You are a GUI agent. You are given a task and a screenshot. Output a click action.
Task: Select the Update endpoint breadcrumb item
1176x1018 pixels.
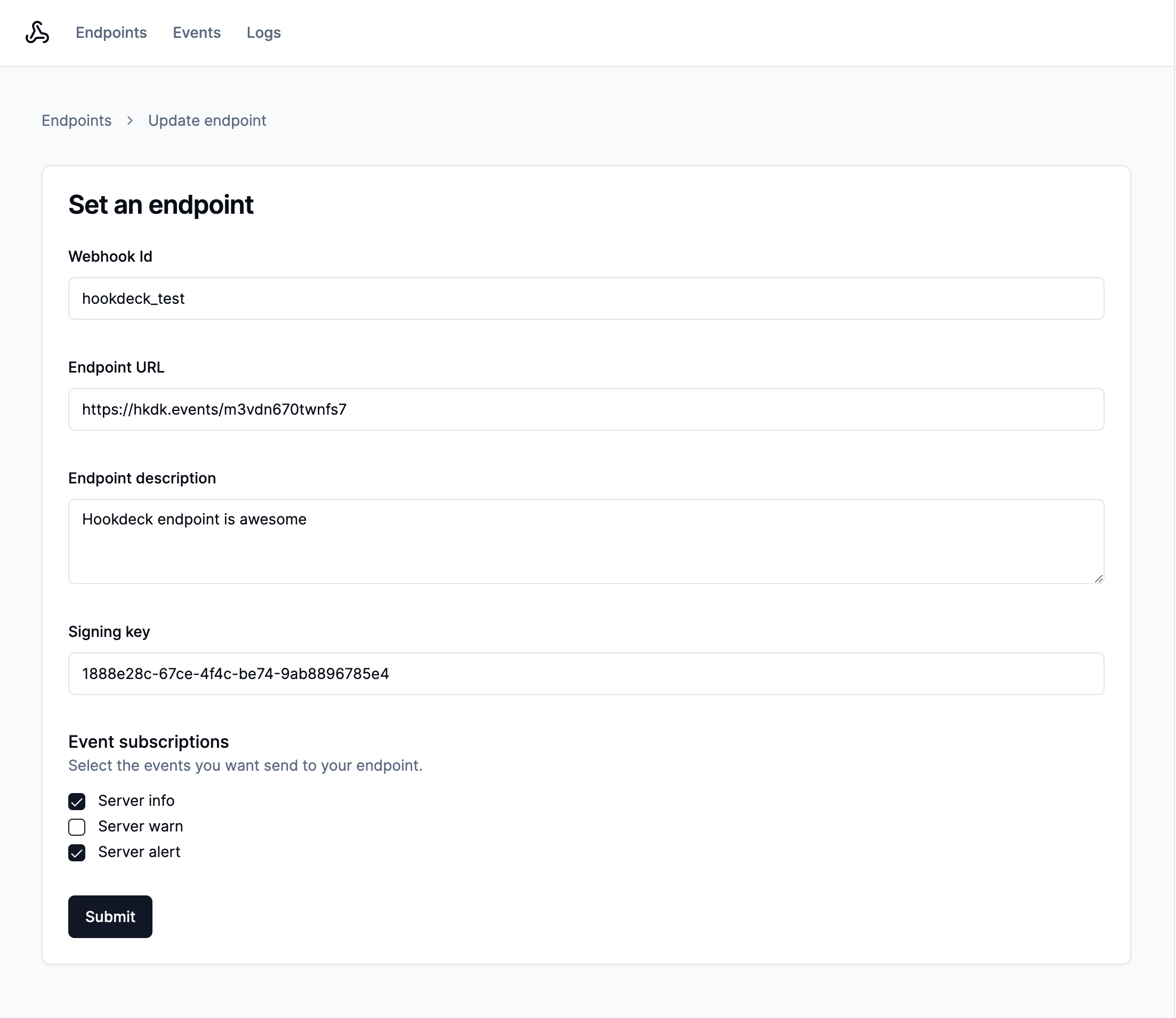coord(207,120)
